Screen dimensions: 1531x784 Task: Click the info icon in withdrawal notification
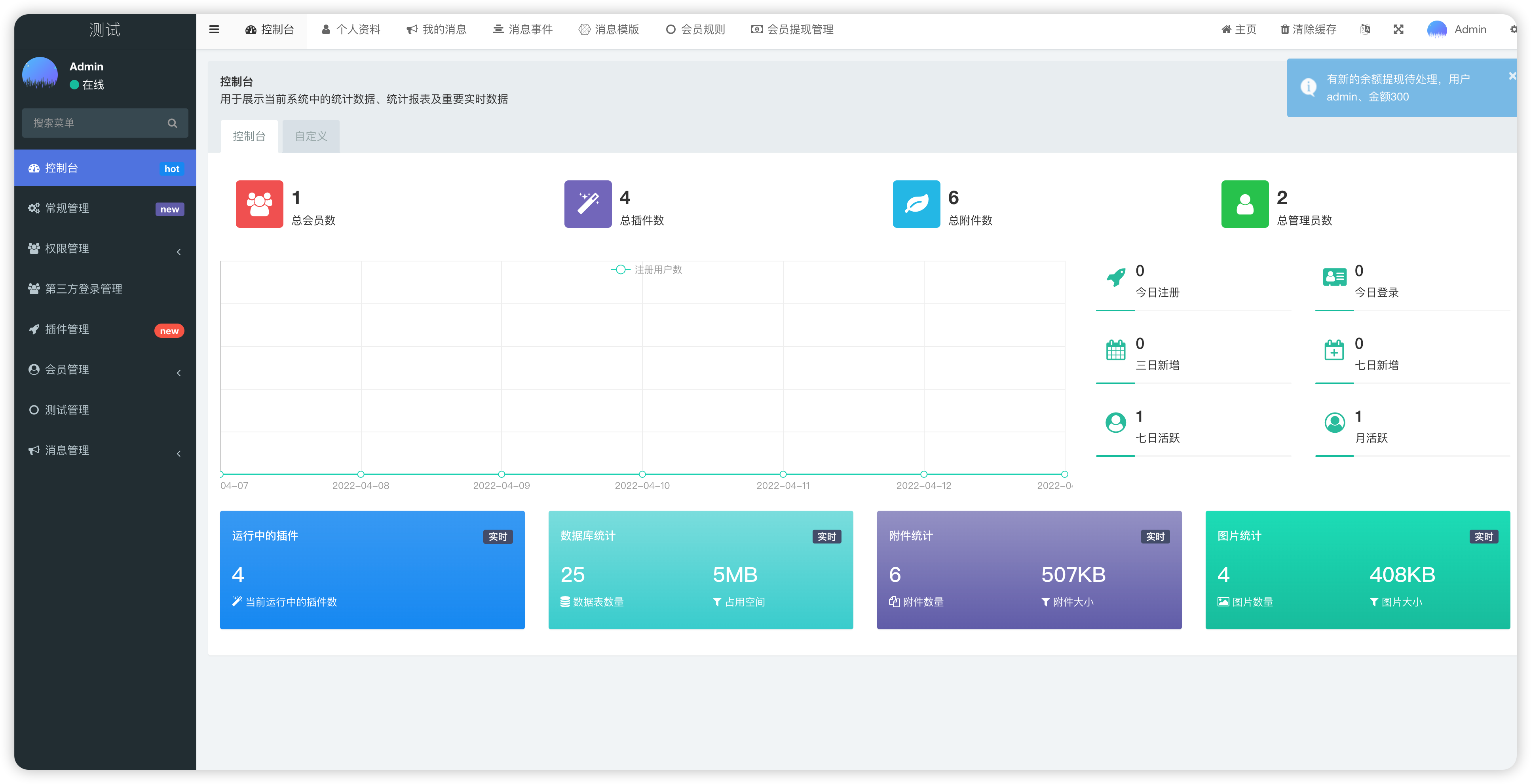(x=1308, y=87)
